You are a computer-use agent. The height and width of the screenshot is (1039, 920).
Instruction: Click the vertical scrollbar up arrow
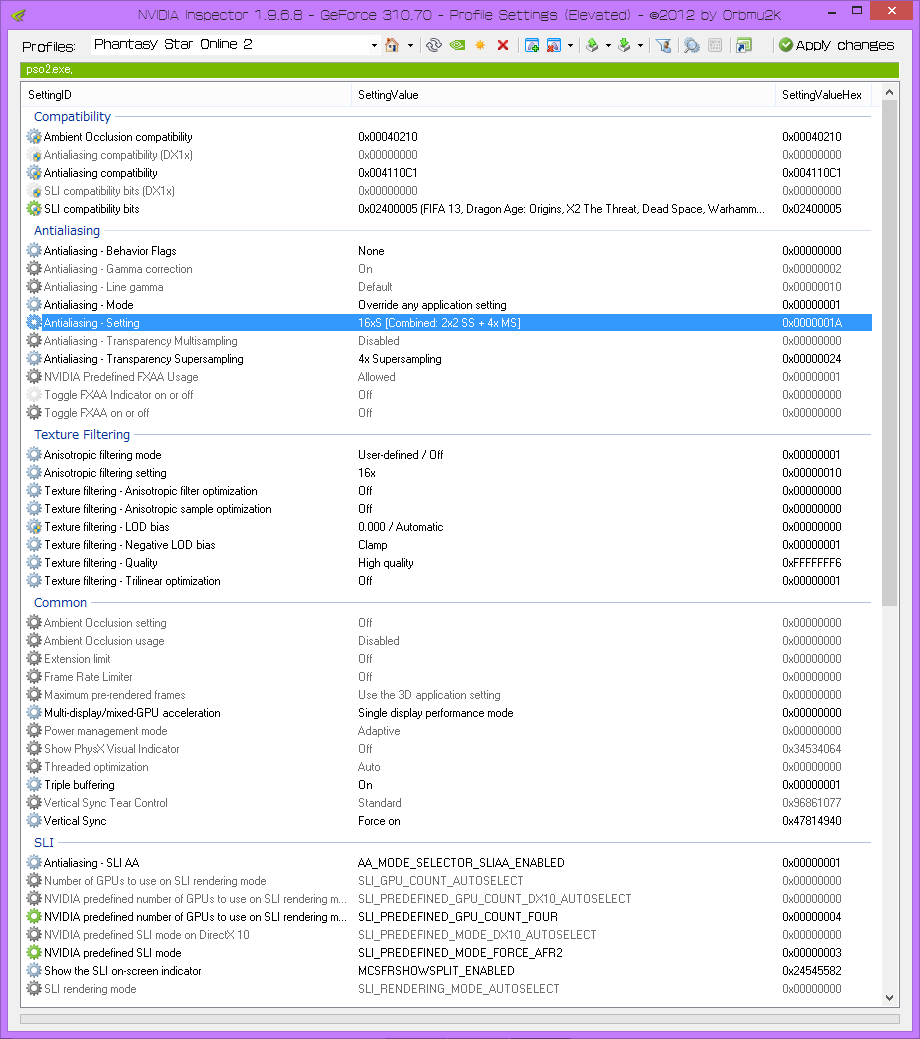[x=890, y=92]
